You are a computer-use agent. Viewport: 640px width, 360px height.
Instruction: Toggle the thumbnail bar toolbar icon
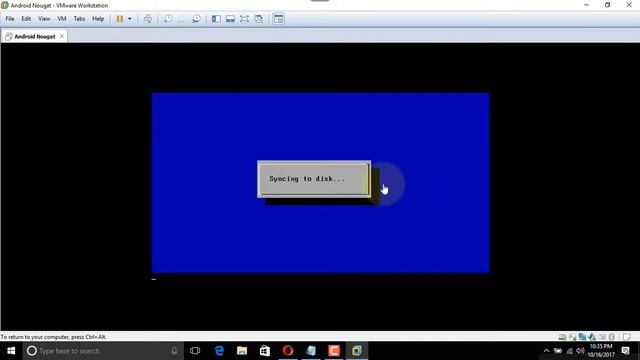click(230, 19)
